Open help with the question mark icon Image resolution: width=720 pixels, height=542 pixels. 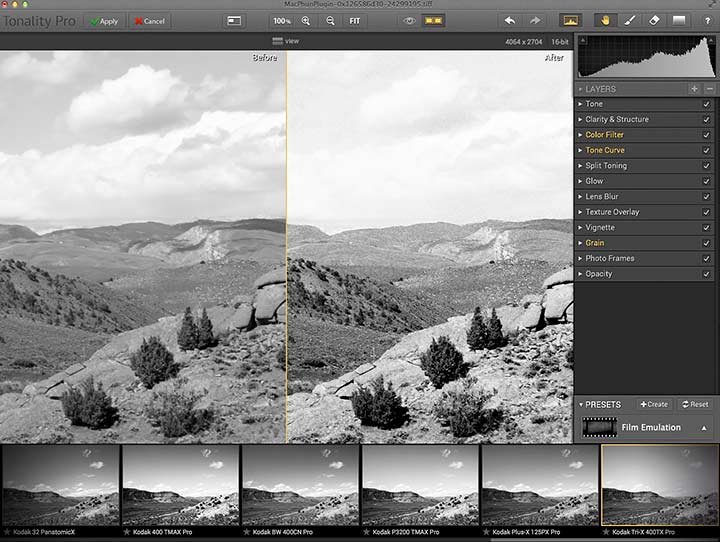(708, 21)
